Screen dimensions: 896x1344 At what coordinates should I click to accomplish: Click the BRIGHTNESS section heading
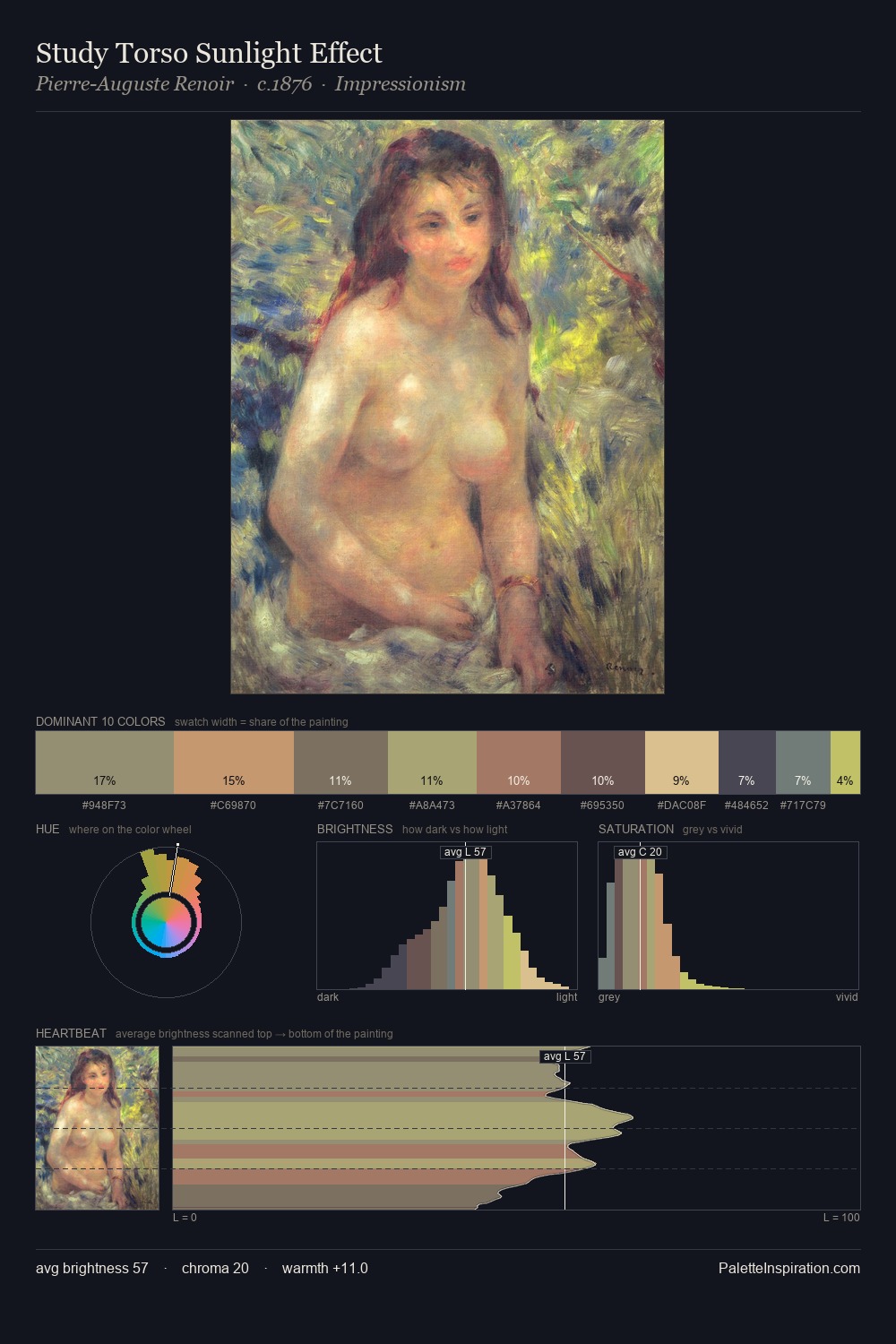pos(355,829)
